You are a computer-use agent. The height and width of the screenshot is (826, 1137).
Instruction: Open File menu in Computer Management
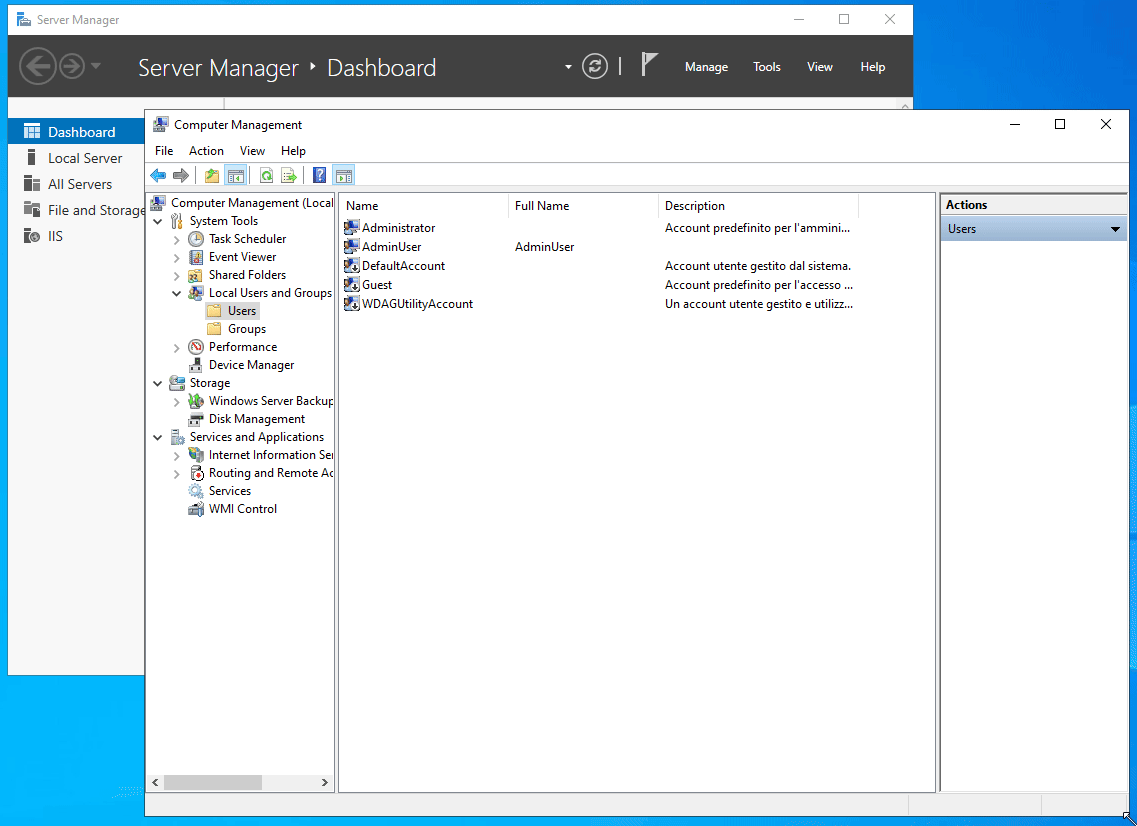pyautogui.click(x=164, y=151)
